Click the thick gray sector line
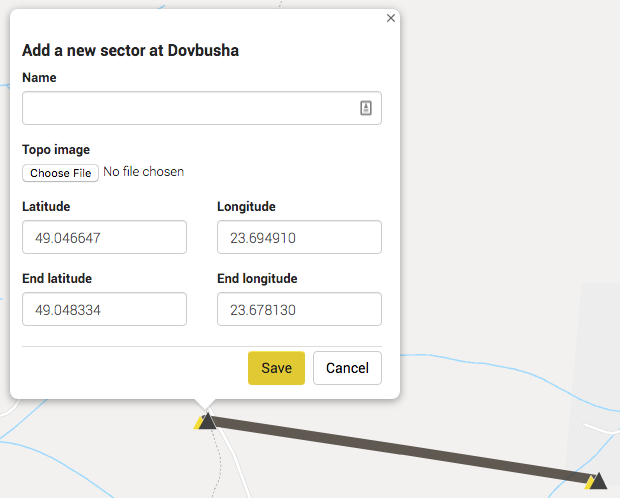 click(x=400, y=450)
